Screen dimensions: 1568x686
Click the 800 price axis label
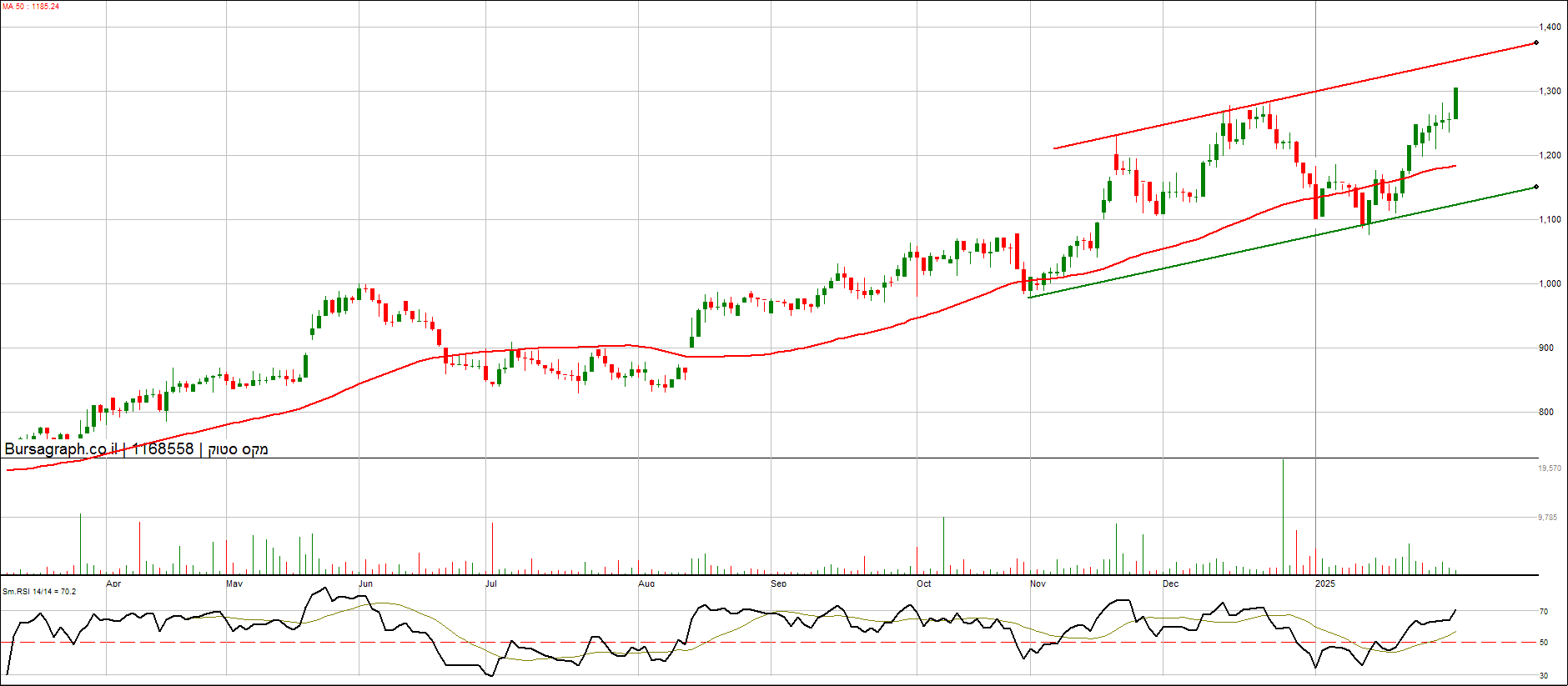coord(1546,413)
